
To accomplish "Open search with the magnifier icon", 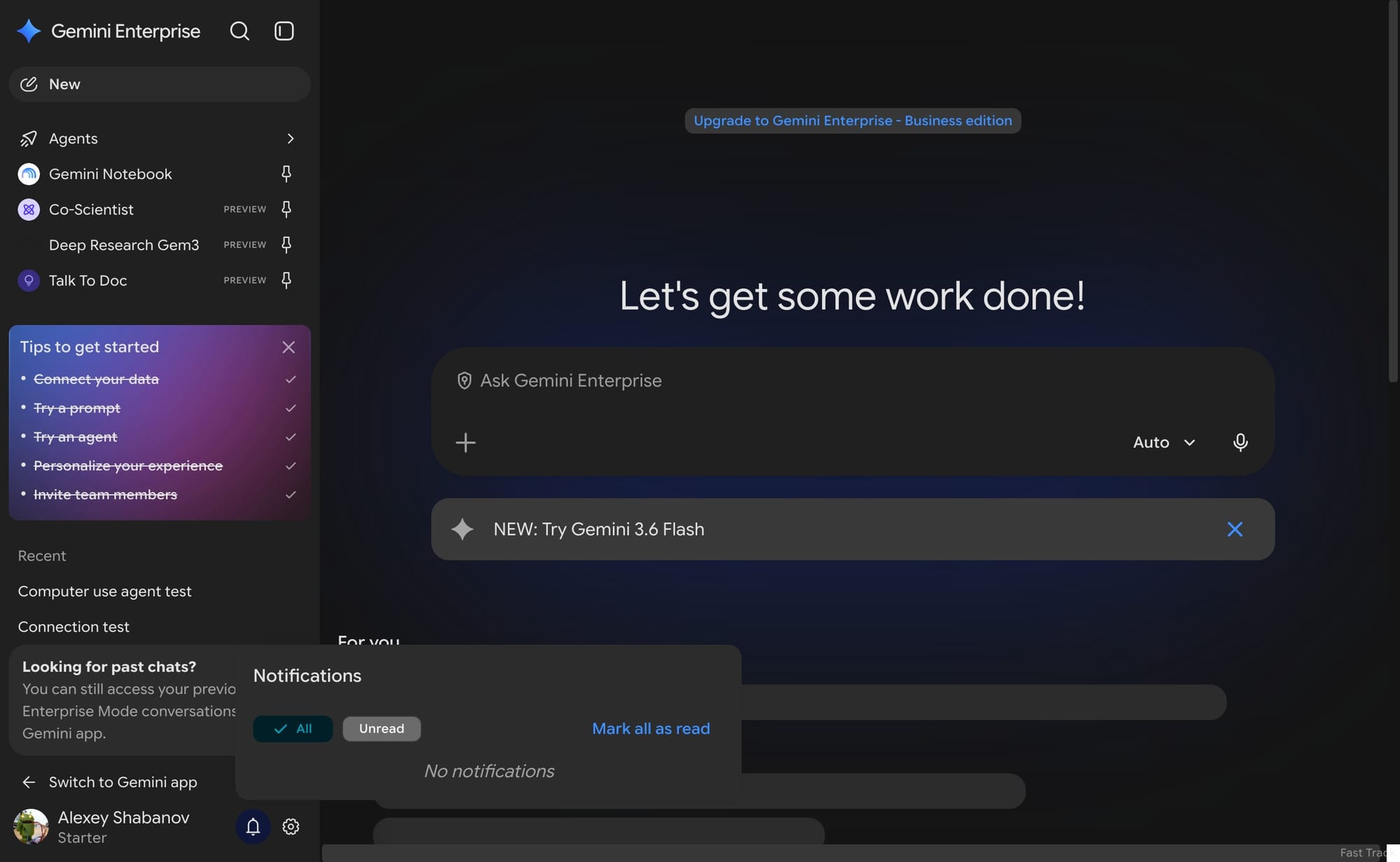I will pos(239,31).
